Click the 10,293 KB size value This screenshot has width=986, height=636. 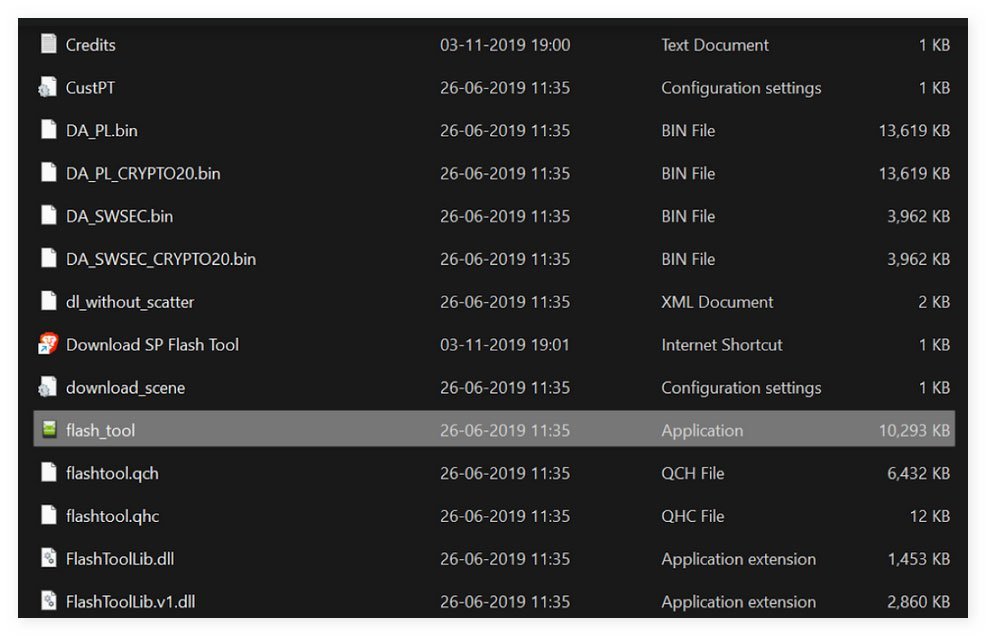click(x=914, y=430)
